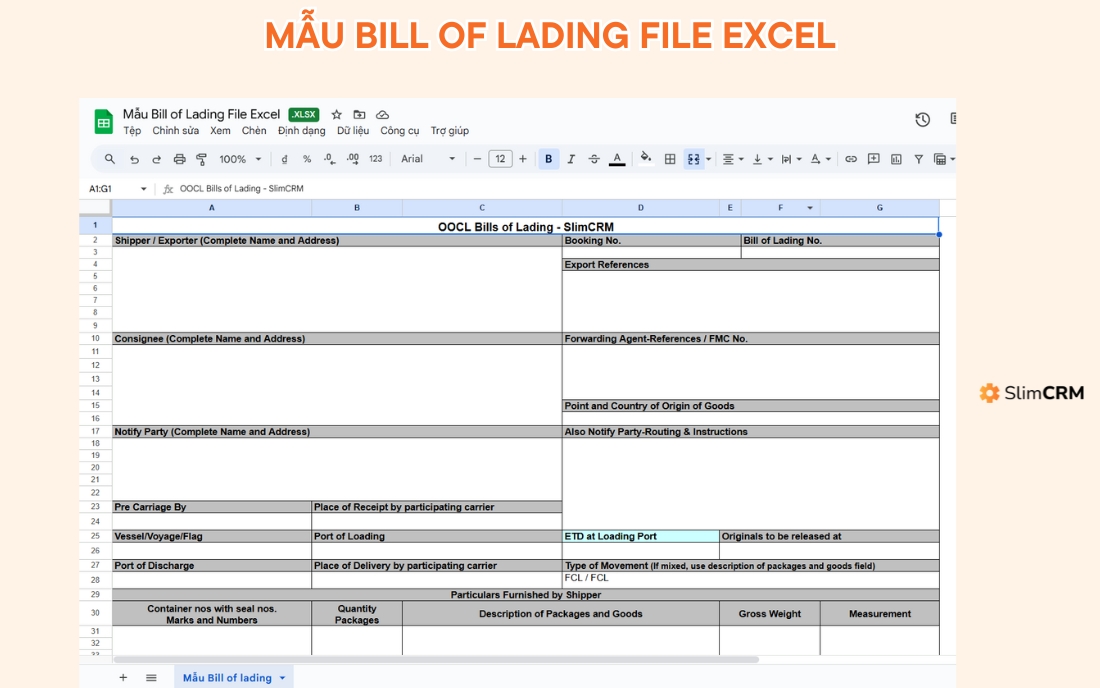
Task: Click the formula bar showing OOCL Bills of Lading
Action: click(240, 188)
